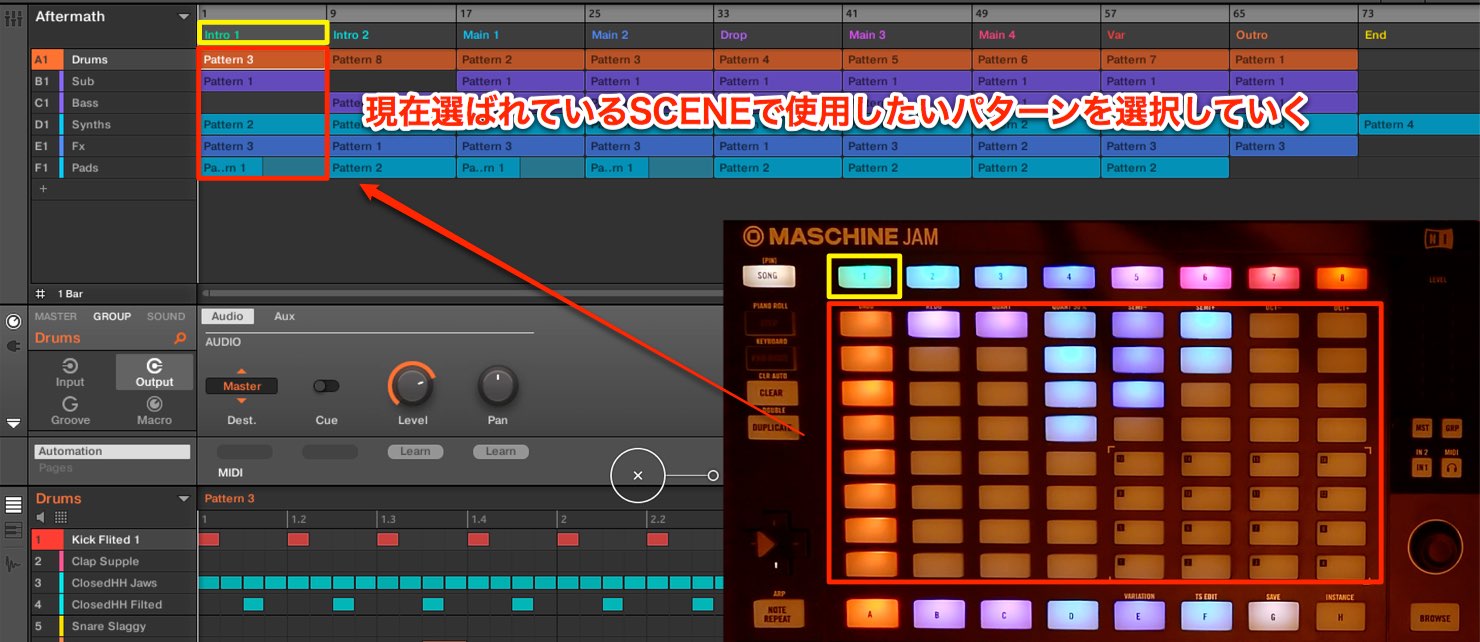Image resolution: width=1480 pixels, height=642 pixels.
Task: Select the Pages section
Action: (x=56, y=467)
